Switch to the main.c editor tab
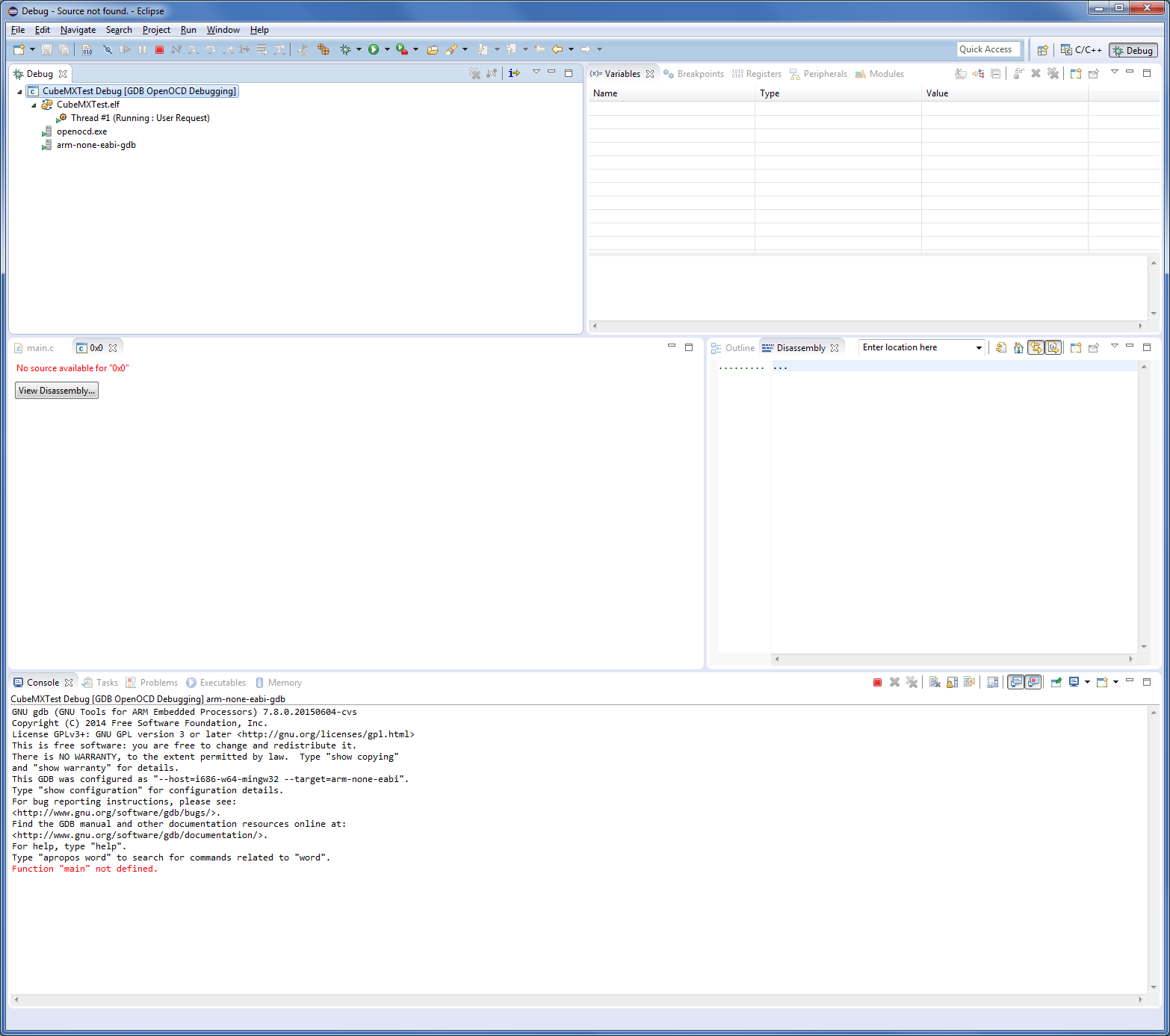The image size is (1170, 1036). [34, 348]
